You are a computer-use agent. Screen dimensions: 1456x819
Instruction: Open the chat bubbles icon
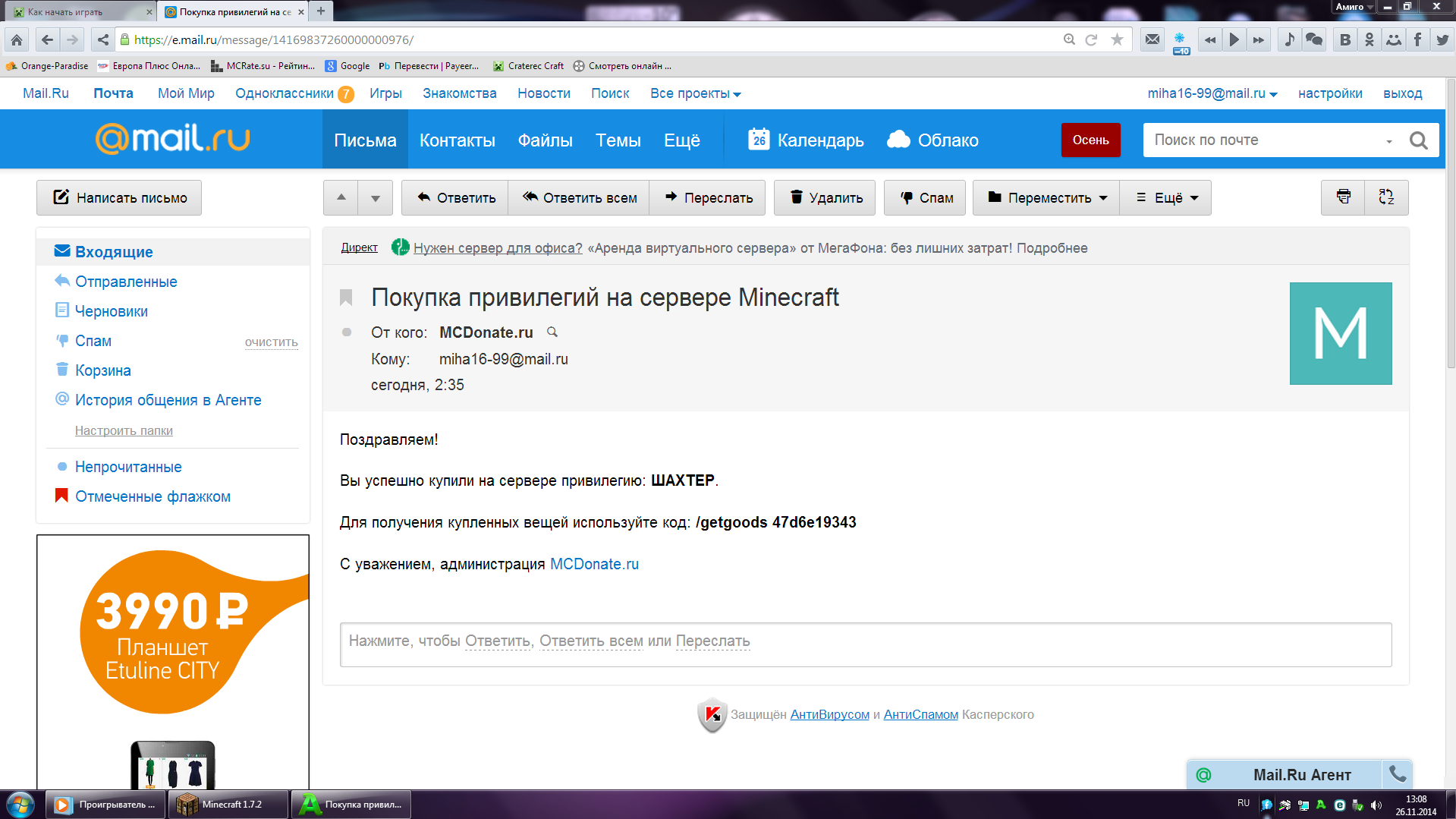[1314, 39]
